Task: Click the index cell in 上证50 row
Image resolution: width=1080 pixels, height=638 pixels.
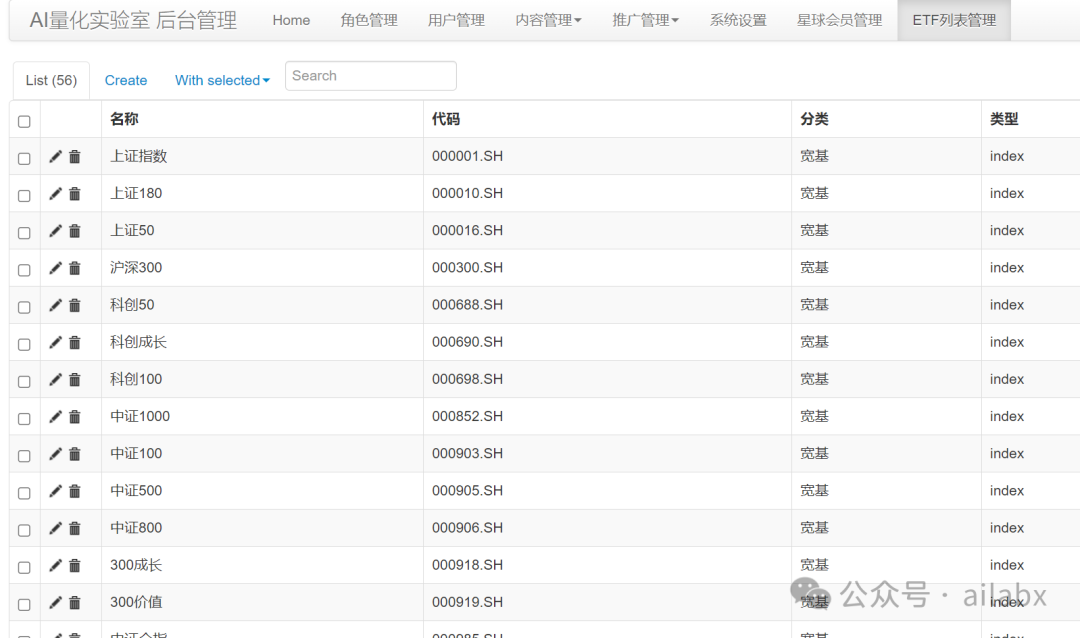Action: pyautogui.click(x=1007, y=231)
